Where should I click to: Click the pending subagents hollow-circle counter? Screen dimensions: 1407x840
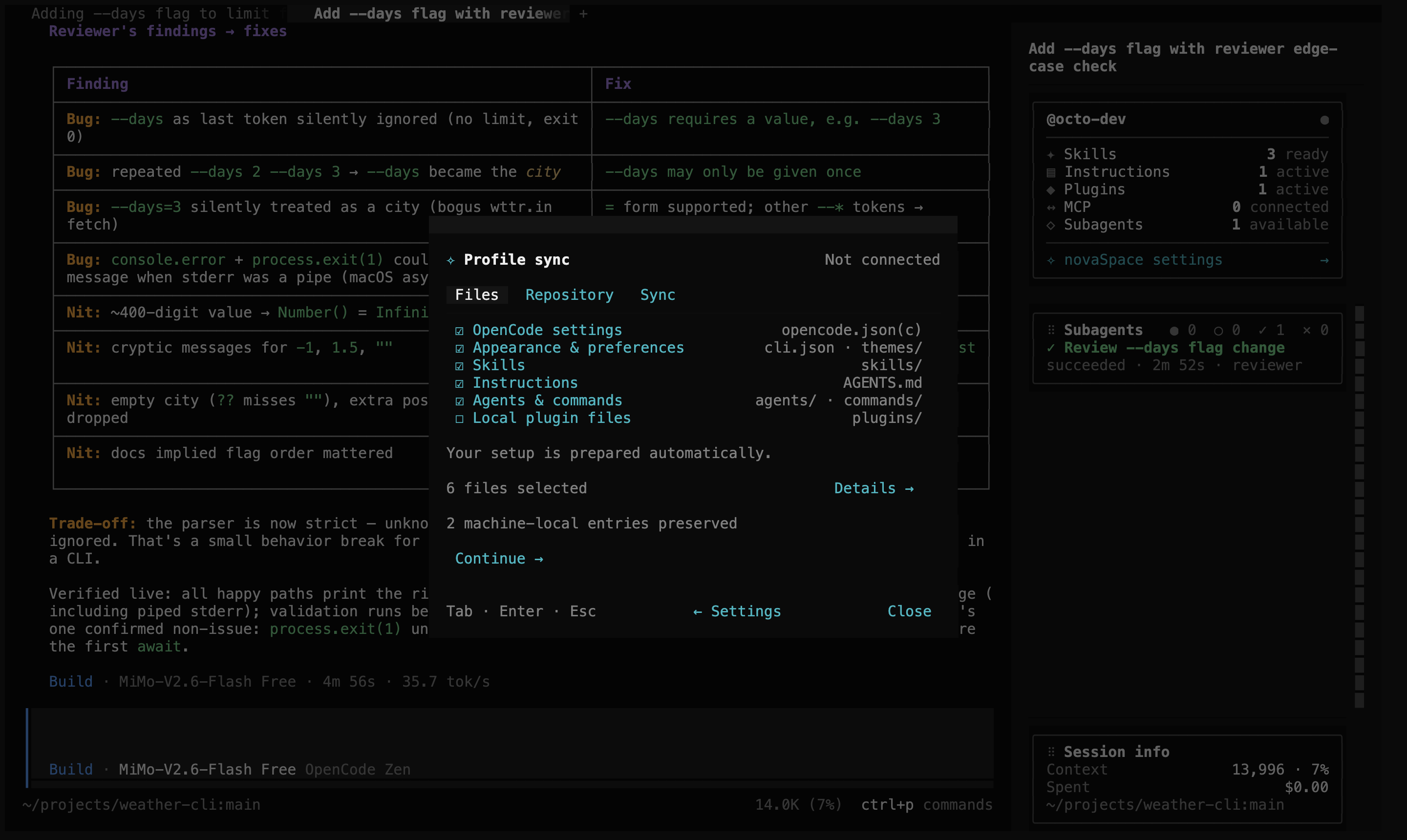click(x=1227, y=330)
